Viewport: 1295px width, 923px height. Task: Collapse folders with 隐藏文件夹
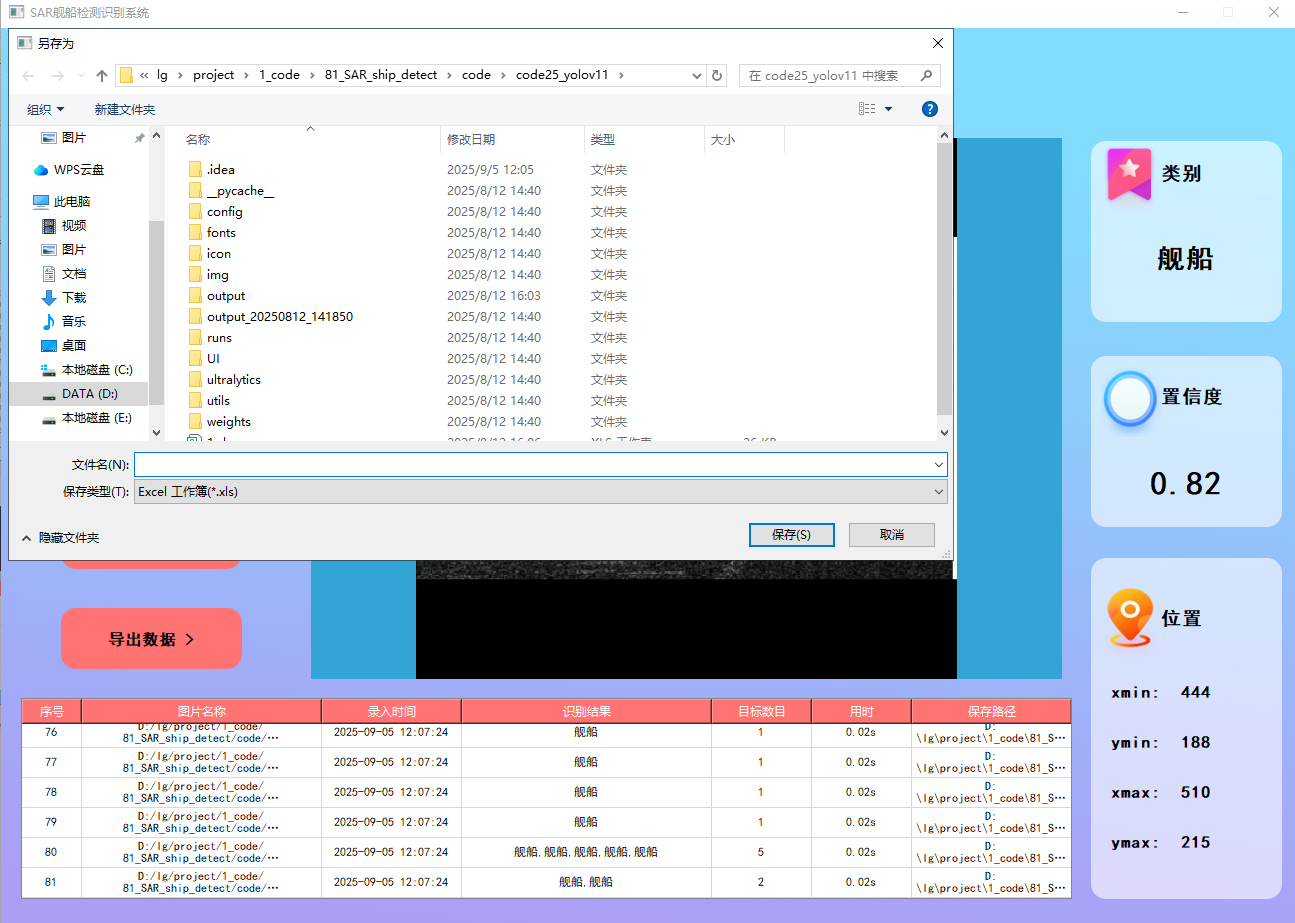60,538
